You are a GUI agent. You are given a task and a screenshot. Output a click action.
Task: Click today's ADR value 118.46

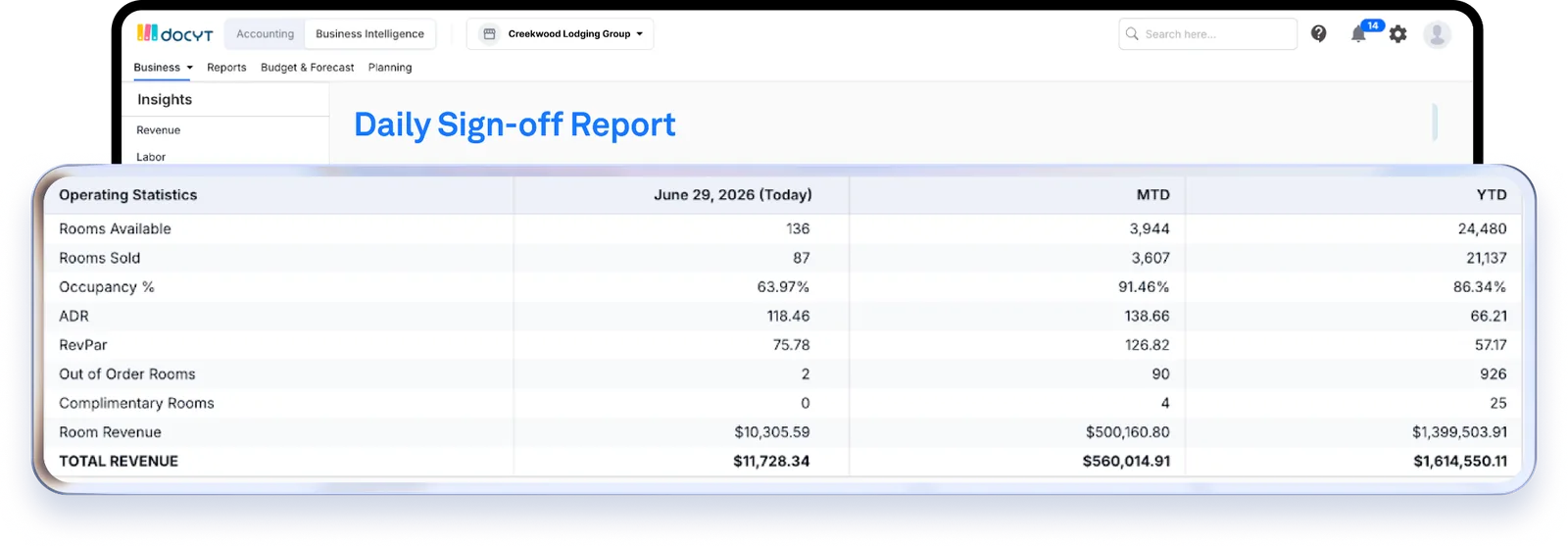tap(789, 316)
